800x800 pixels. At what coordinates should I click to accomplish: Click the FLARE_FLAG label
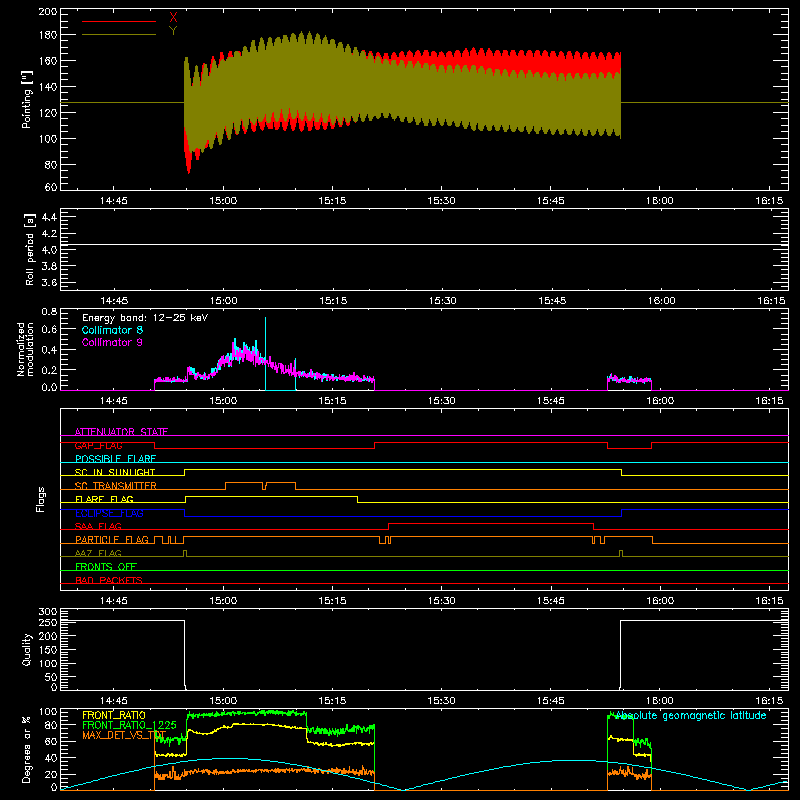click(x=104, y=499)
